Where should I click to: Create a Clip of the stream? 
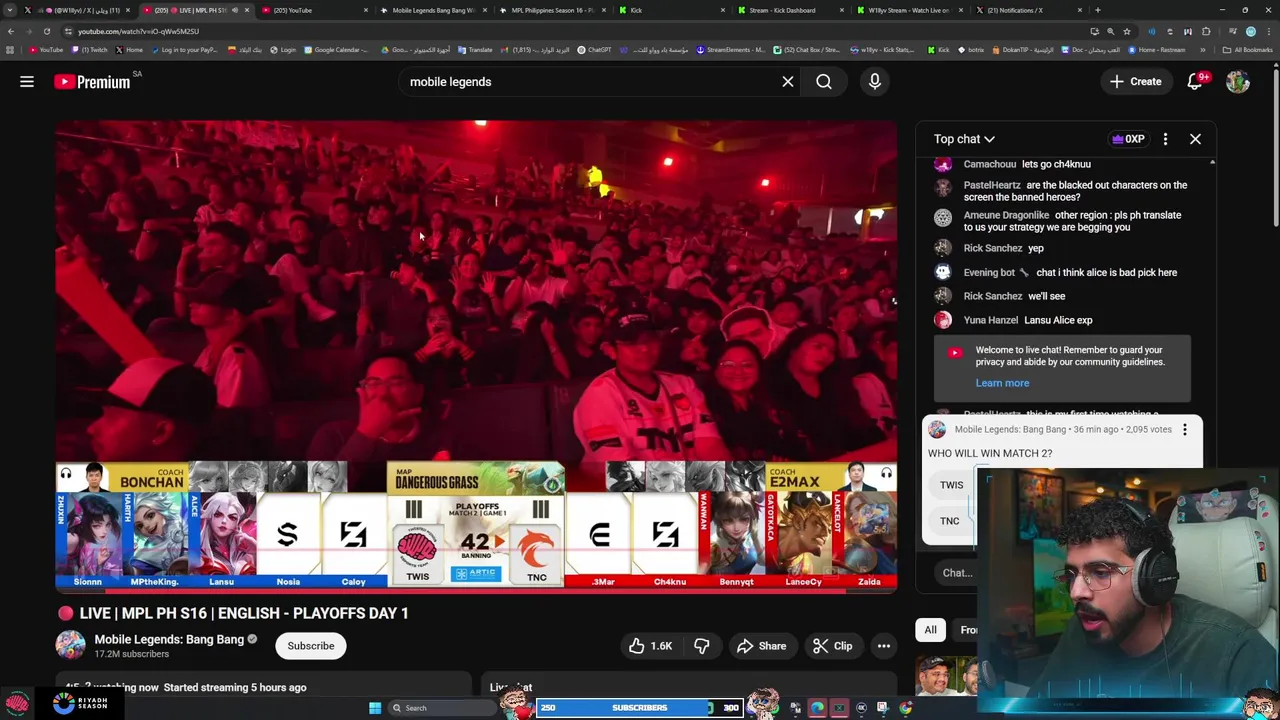(832, 646)
